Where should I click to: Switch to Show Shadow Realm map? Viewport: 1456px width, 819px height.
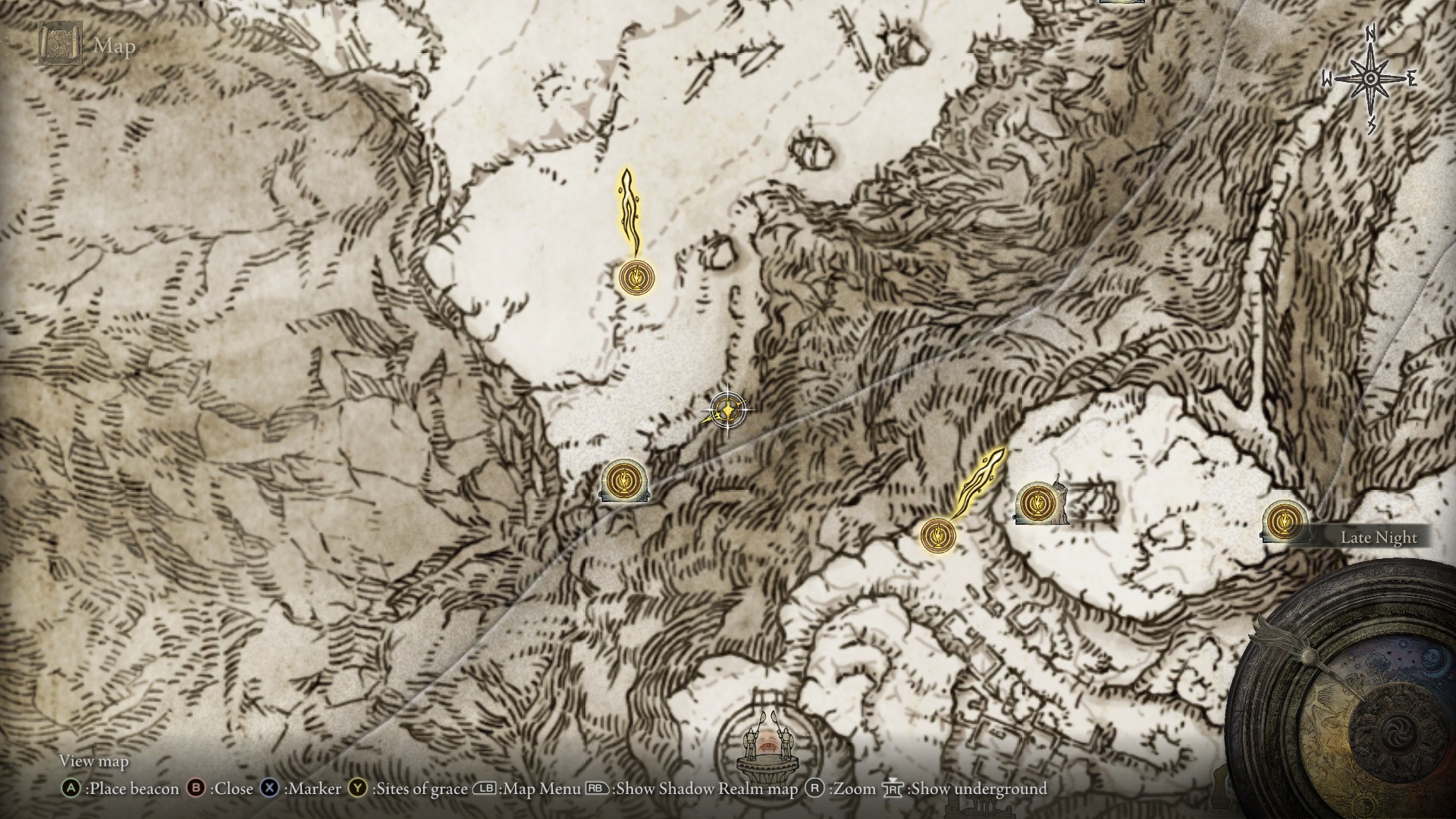[694, 789]
